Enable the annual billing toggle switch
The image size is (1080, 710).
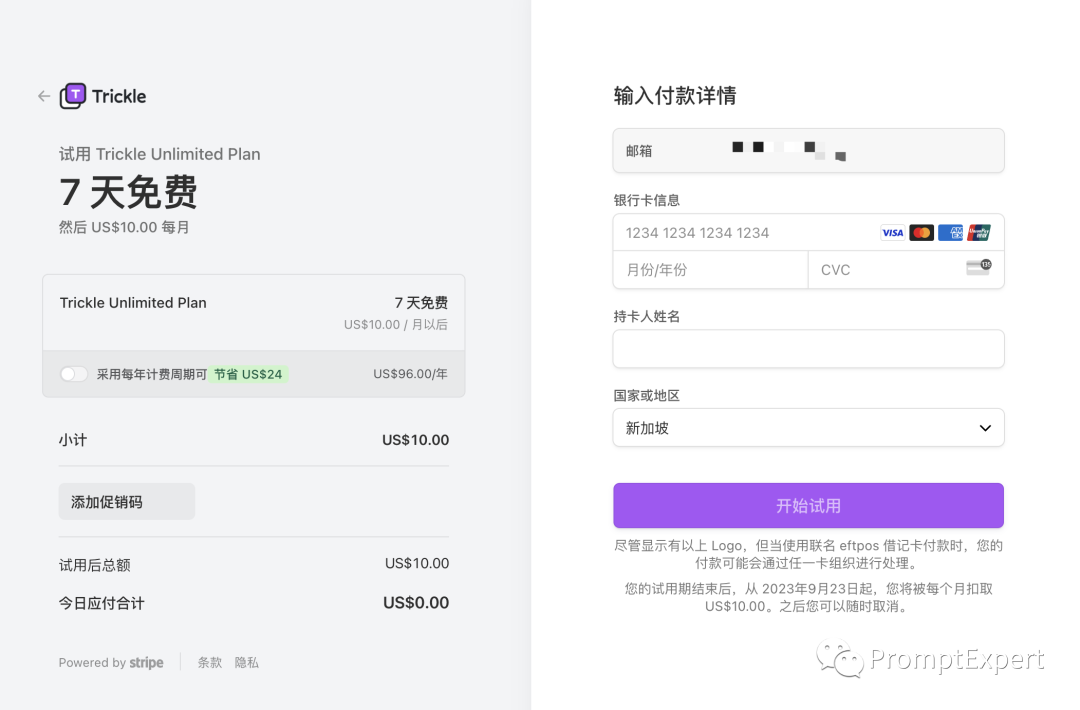[x=74, y=374]
